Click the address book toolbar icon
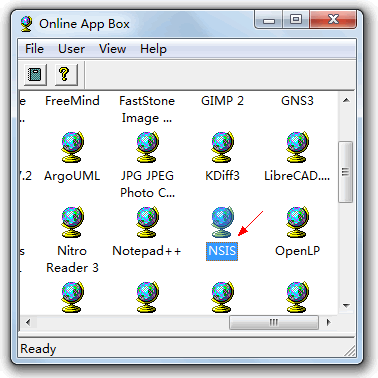Screen dimensions: 378x378 click(35, 74)
